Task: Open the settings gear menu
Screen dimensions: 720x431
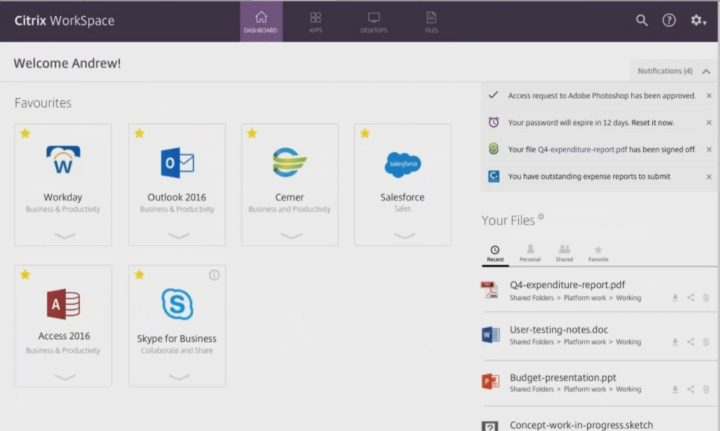Action: [697, 20]
